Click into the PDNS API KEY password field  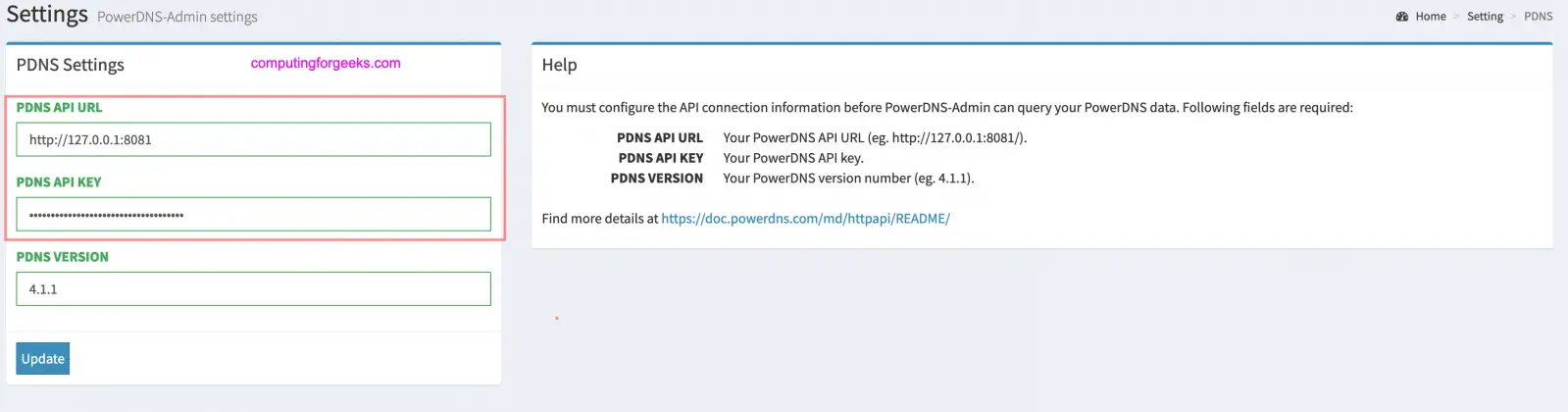pos(253,214)
